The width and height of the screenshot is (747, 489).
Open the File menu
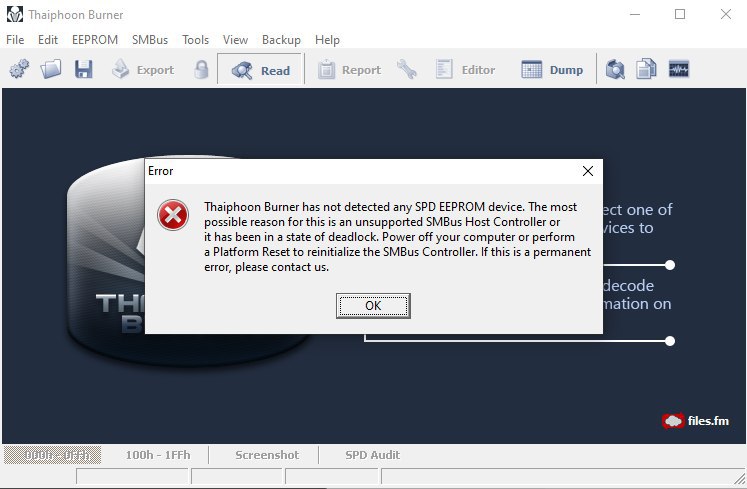coord(15,40)
